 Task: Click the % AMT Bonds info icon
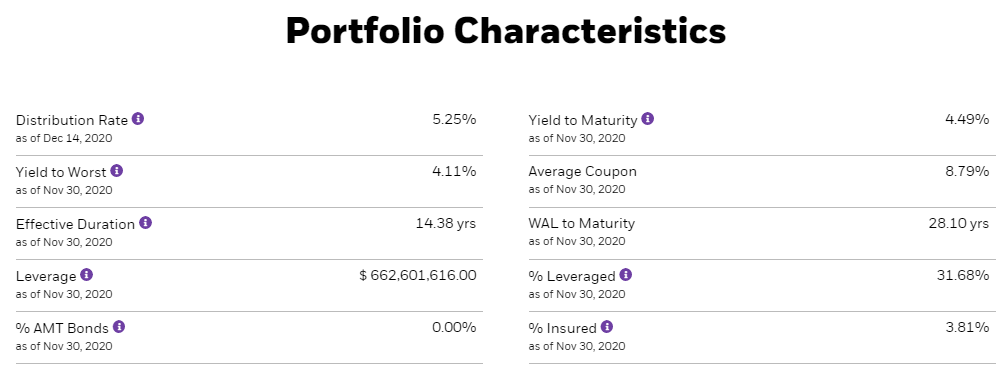(x=119, y=327)
